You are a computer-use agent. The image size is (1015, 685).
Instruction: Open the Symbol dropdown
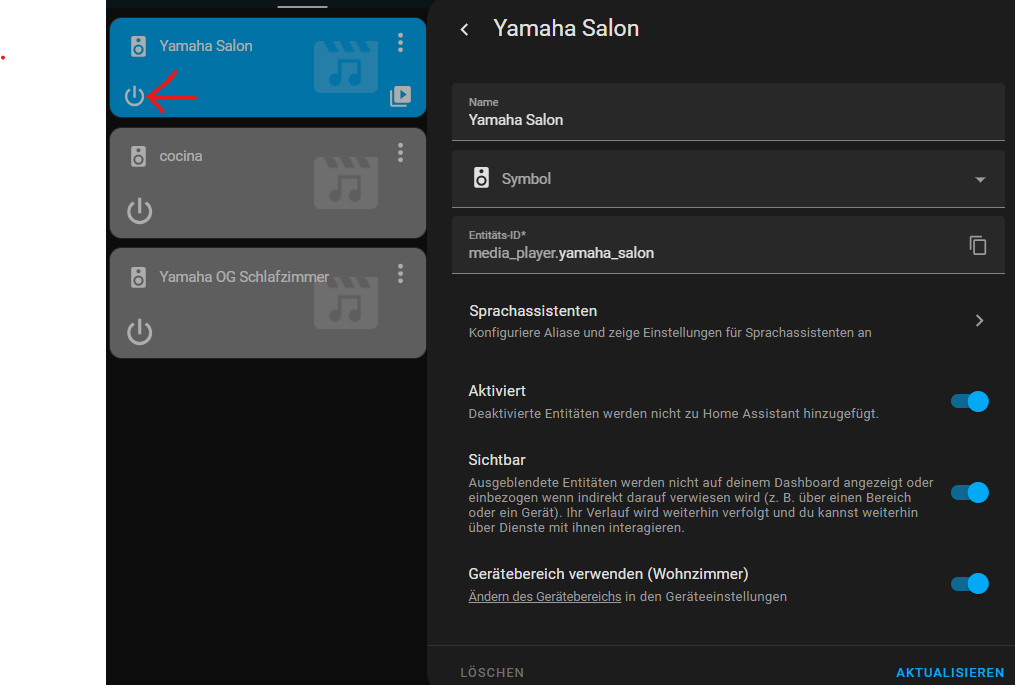pyautogui.click(x=979, y=180)
